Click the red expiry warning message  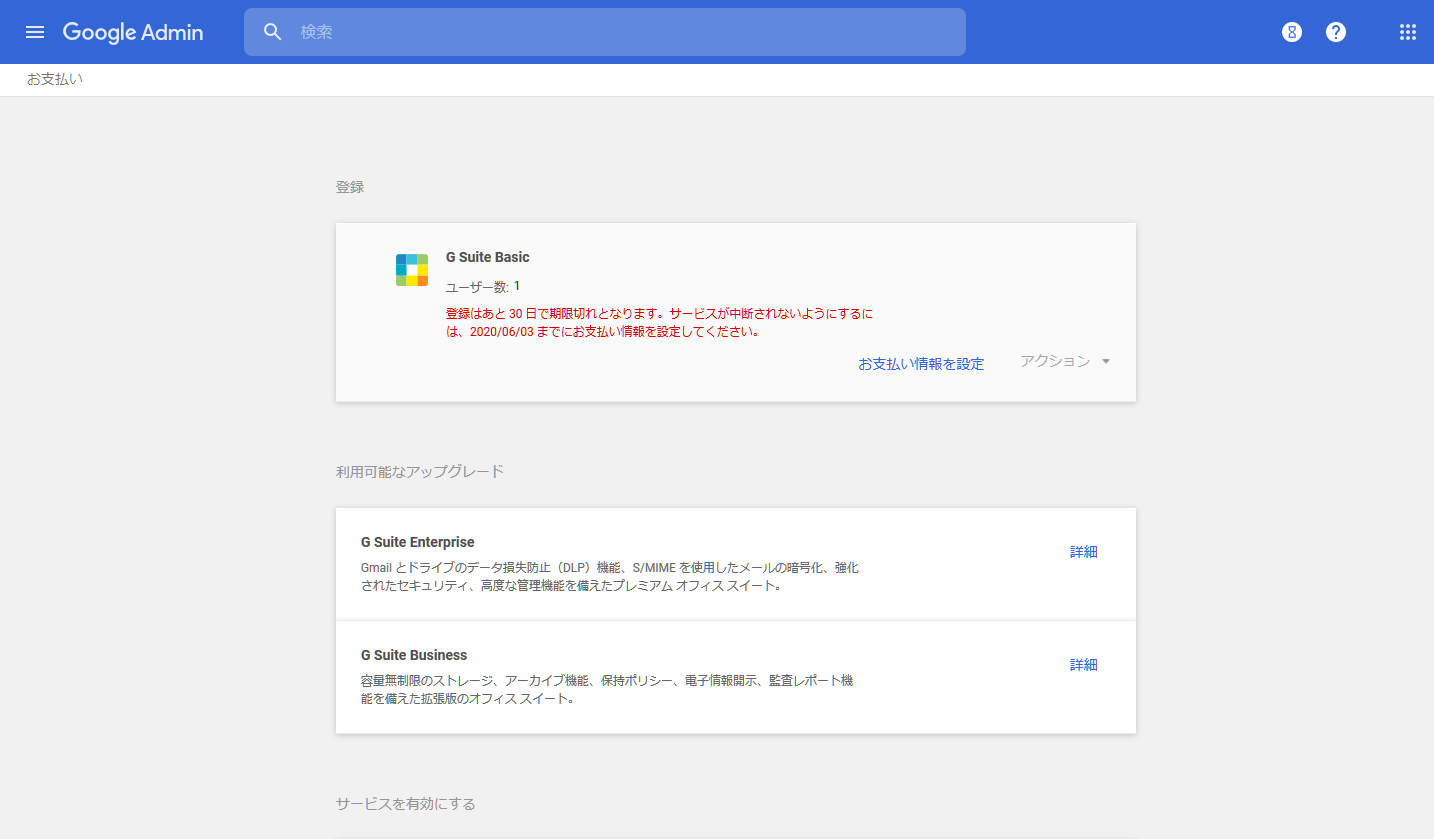(x=660, y=323)
